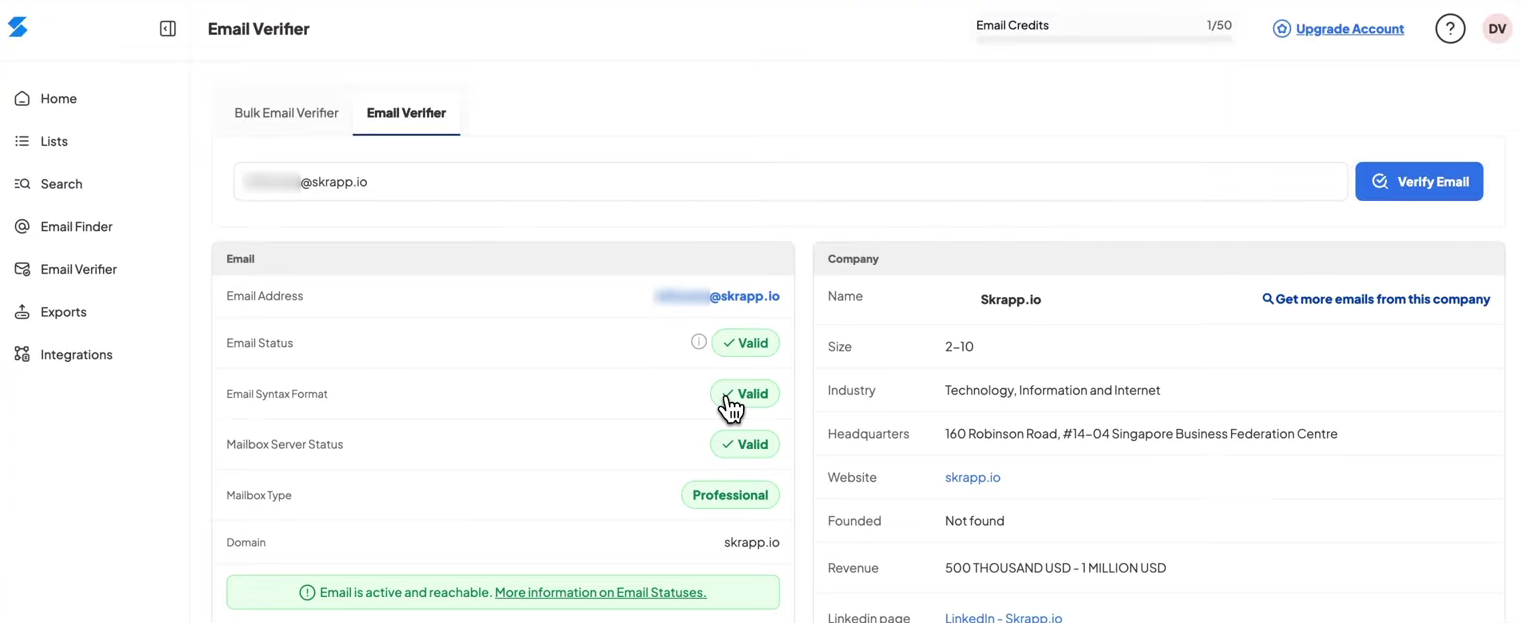Click the Mailbox Server Status Valid badge
The image size is (1521, 623).
(x=745, y=444)
